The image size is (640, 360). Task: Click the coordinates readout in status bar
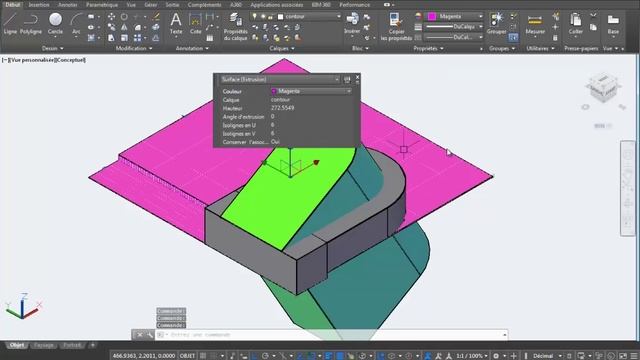[x=144, y=356]
